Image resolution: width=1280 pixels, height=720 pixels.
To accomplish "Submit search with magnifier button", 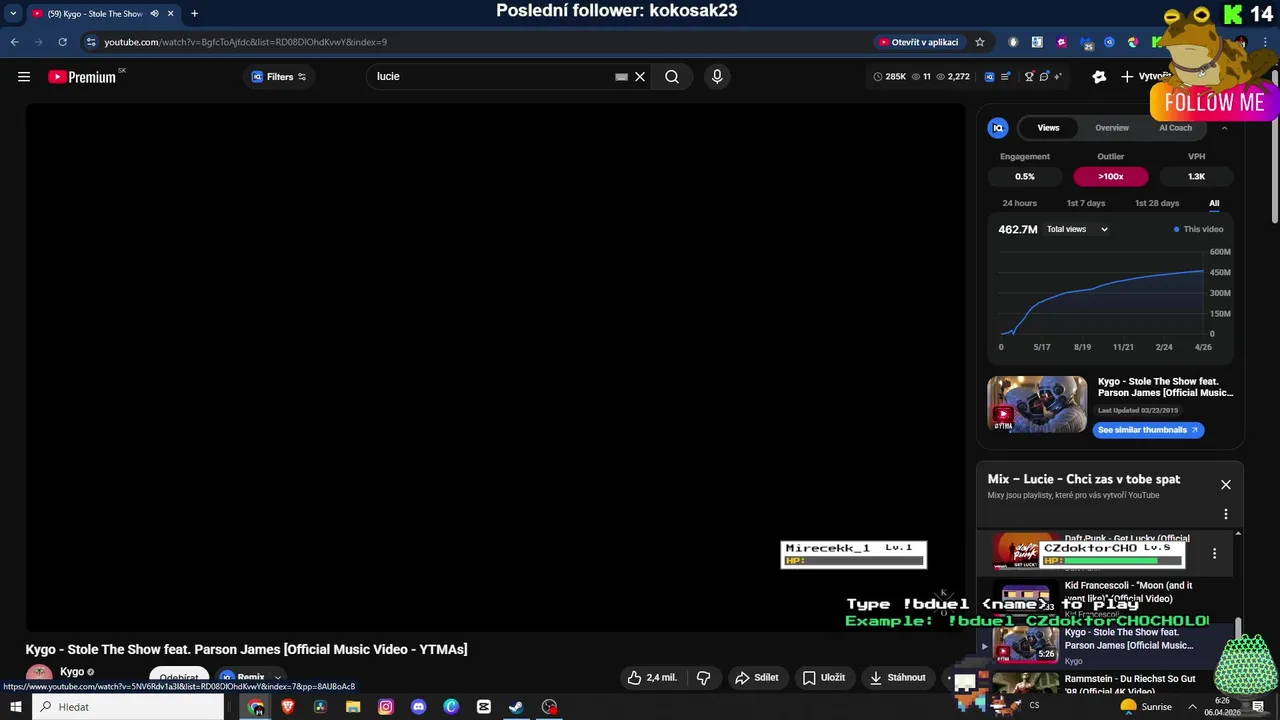I will click(672, 77).
